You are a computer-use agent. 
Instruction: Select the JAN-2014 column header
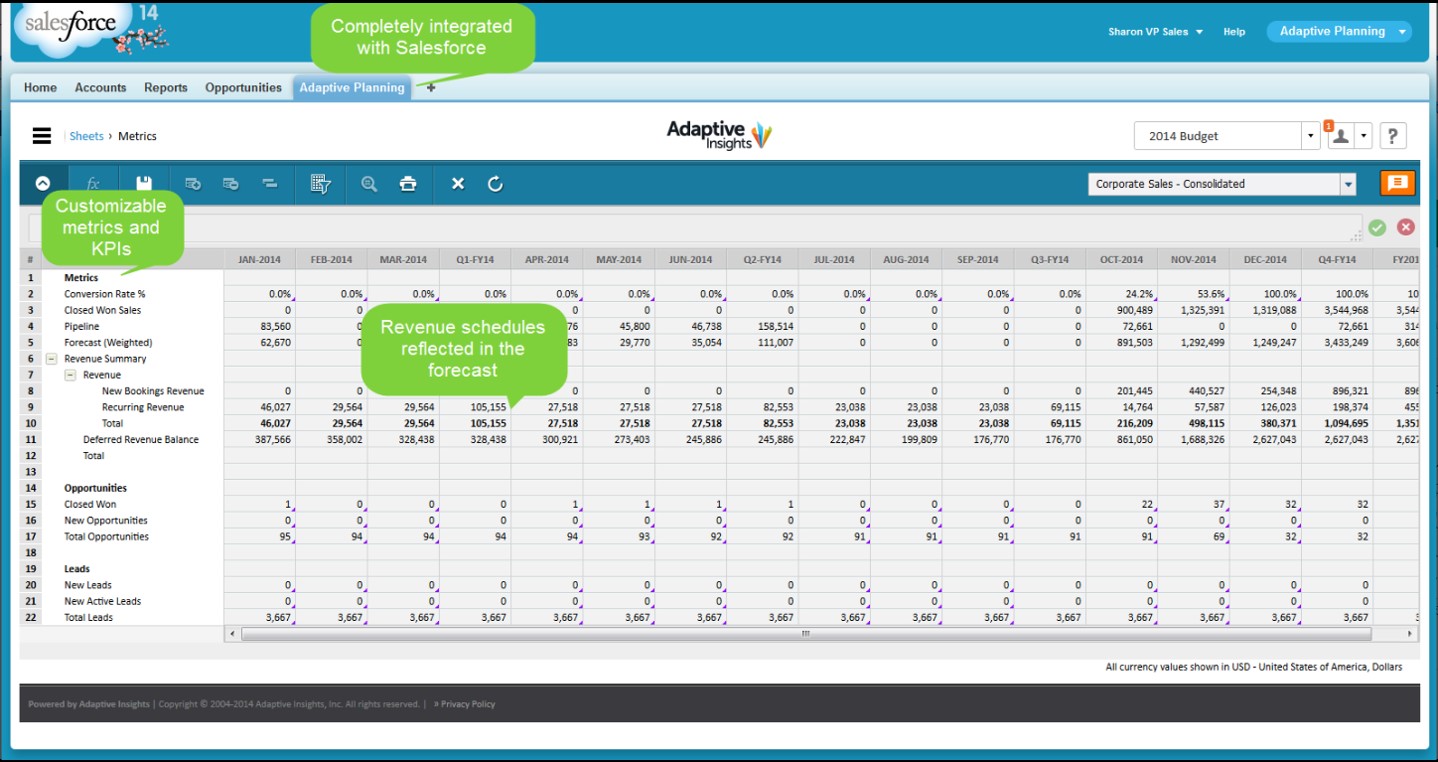(259, 259)
